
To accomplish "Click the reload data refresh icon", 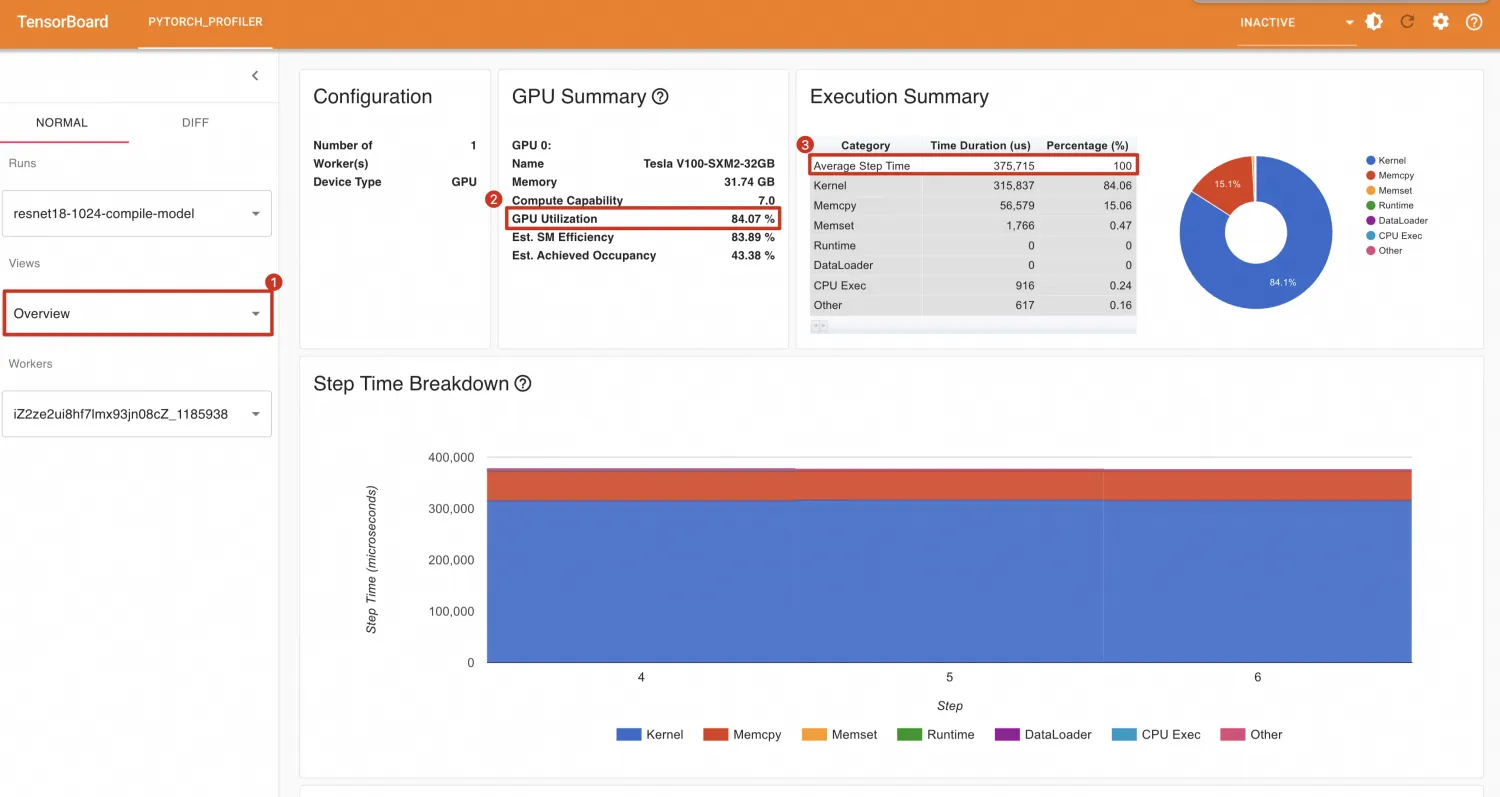I will [1407, 21].
